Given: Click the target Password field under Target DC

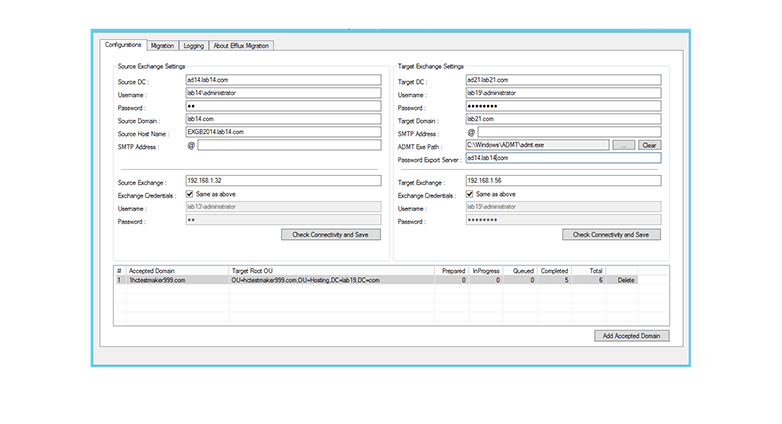Looking at the screenshot, I should 564,106.
